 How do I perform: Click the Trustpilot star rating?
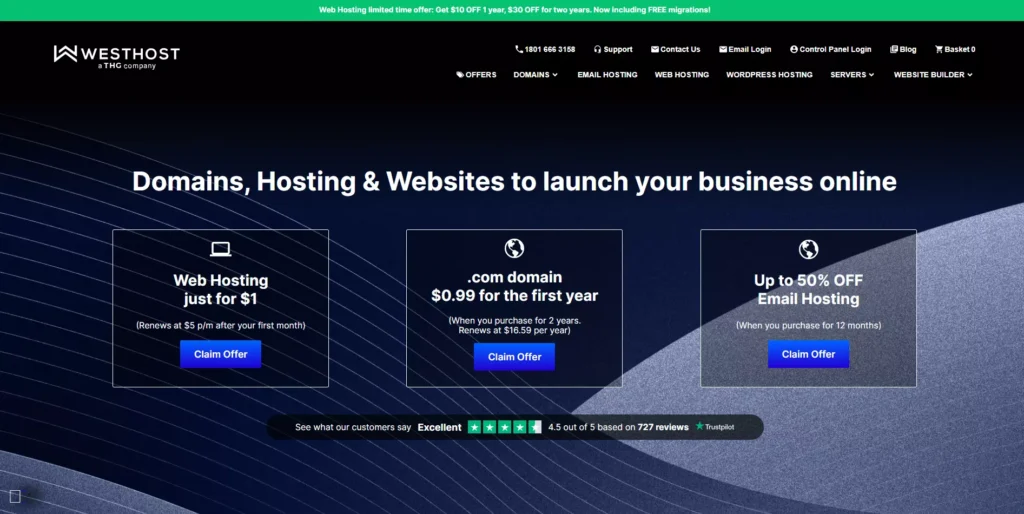point(504,427)
